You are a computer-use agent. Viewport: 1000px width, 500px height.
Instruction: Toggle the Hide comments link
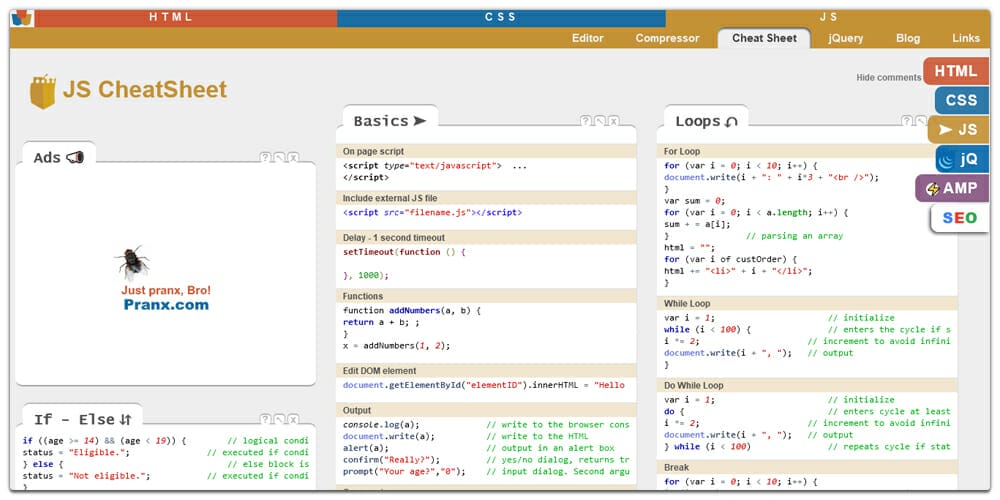[x=888, y=78]
